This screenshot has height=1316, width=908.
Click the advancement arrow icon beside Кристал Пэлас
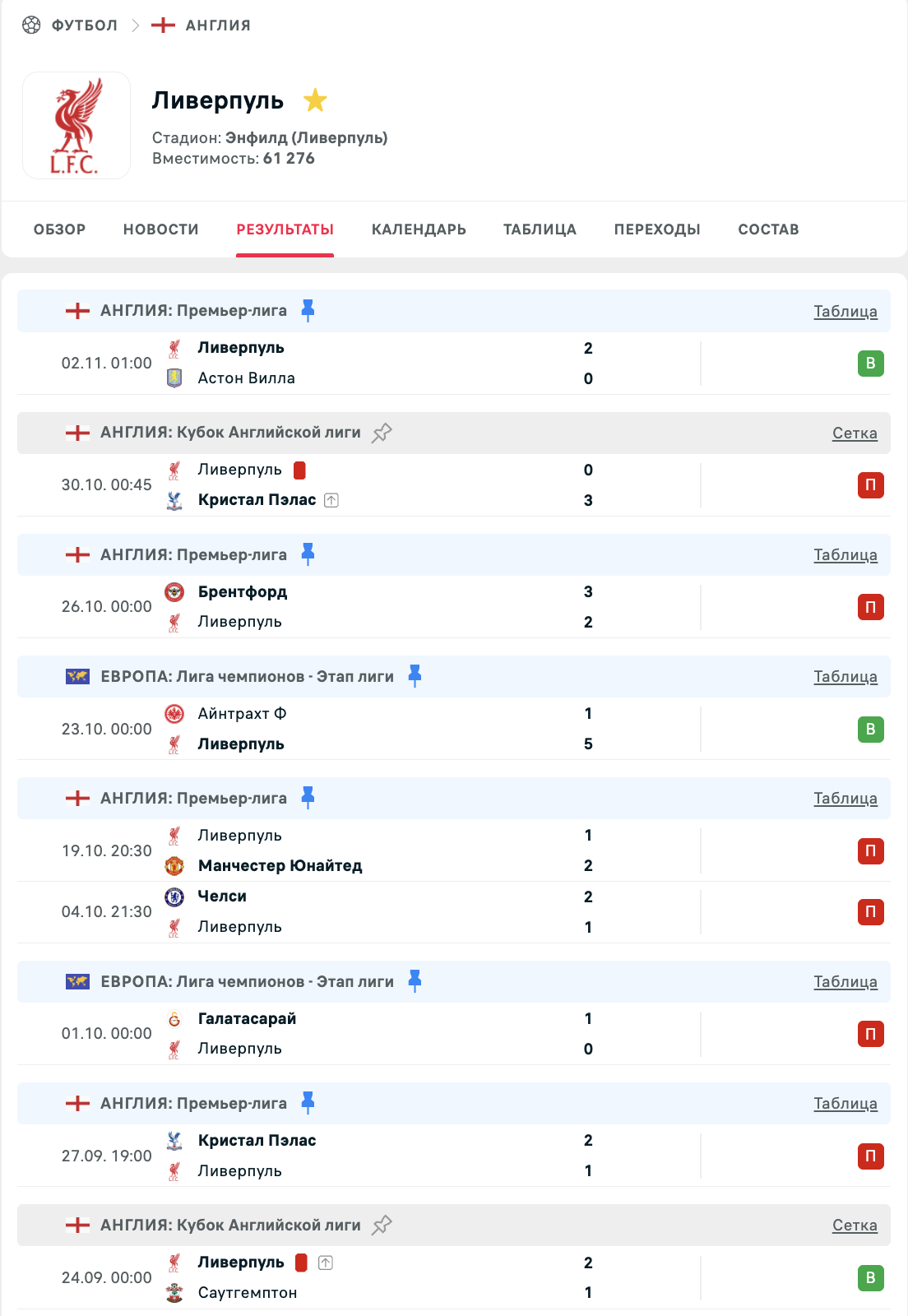(331, 500)
